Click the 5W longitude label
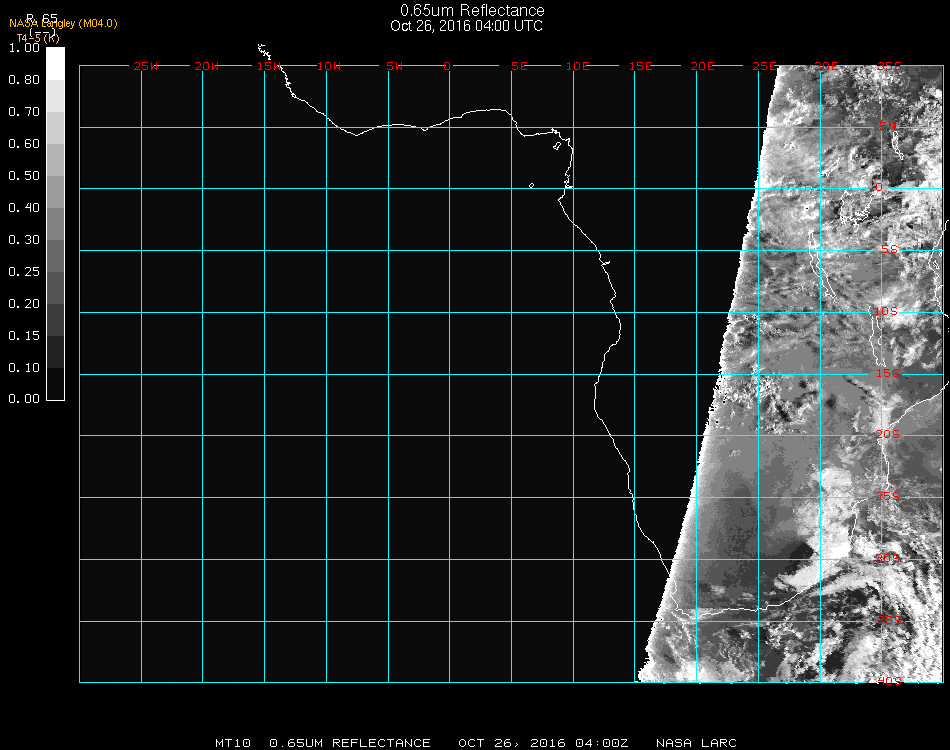Viewport: 950px width, 750px height. pyautogui.click(x=394, y=66)
